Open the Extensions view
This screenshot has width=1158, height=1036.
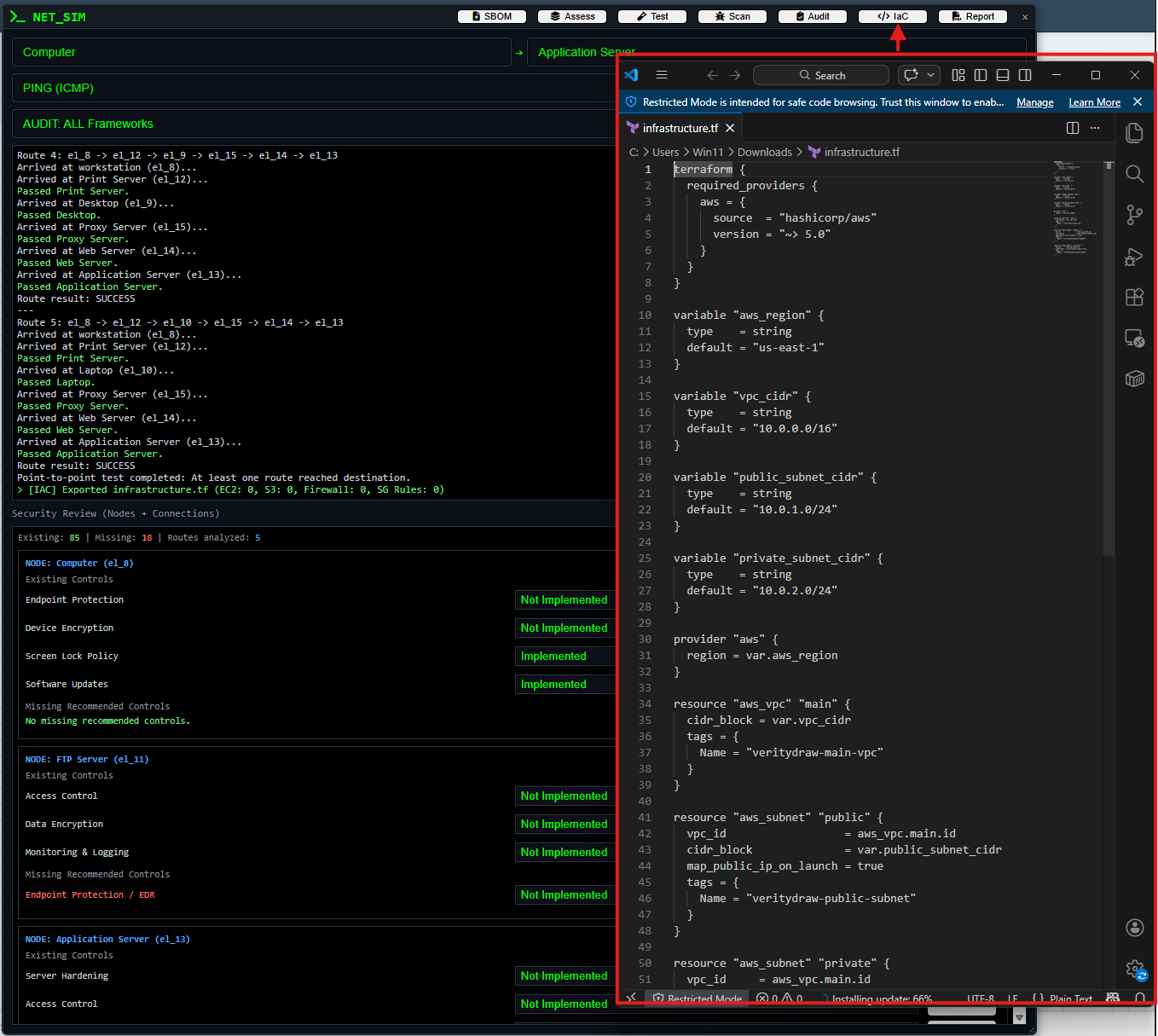(1134, 297)
